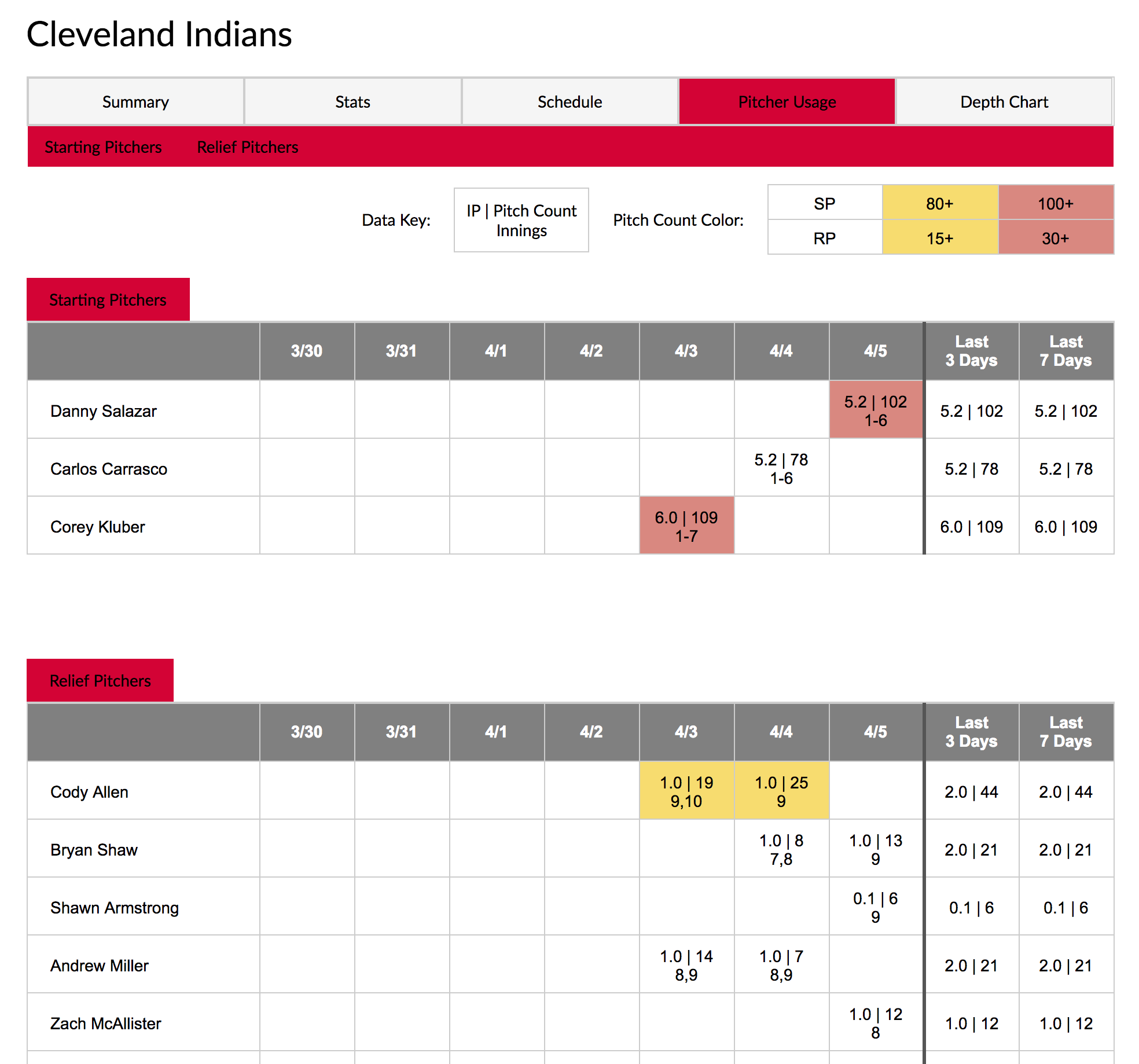
Task: Click the IP | Pitch Count data key box
Action: pyautogui.click(x=521, y=220)
